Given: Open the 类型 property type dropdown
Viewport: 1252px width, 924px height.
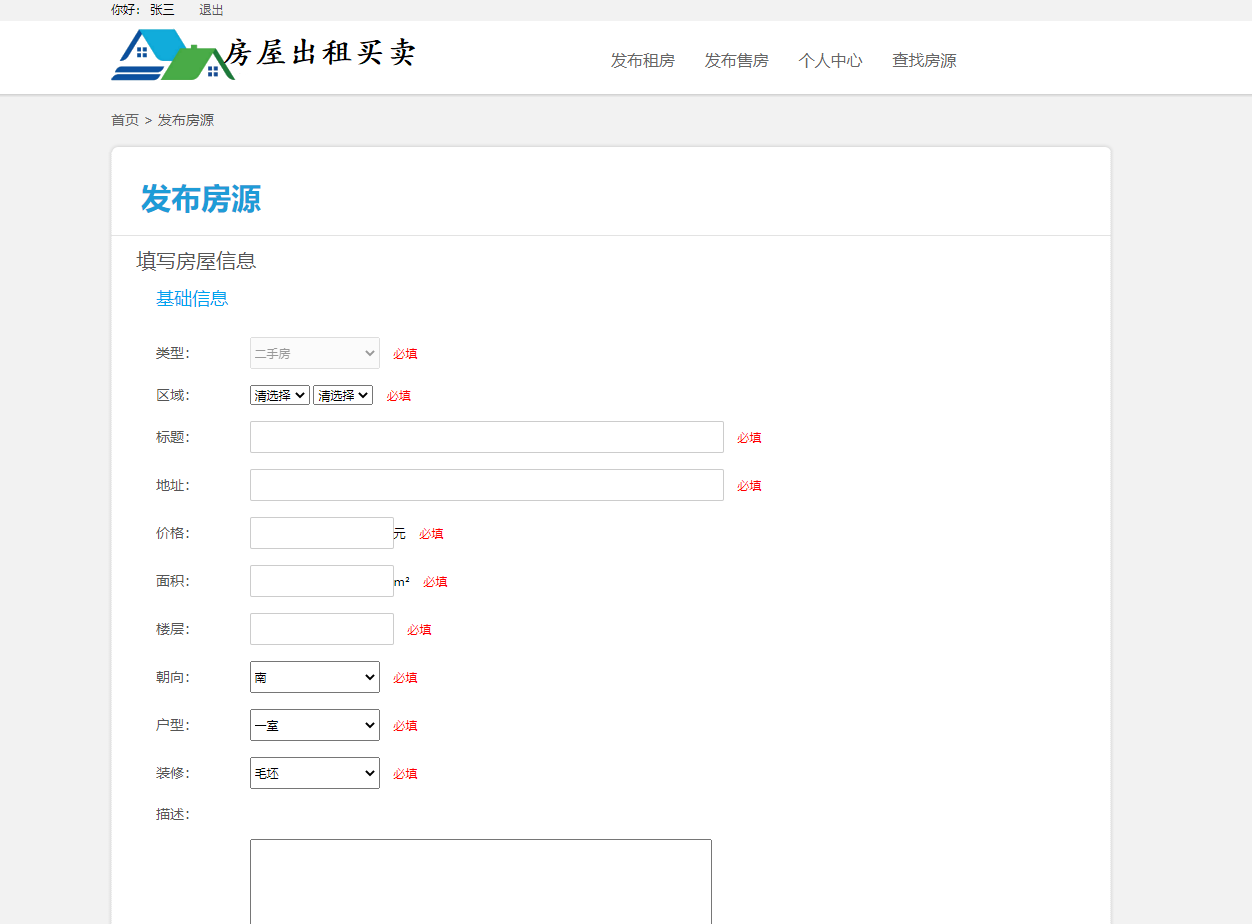Looking at the screenshot, I should [x=314, y=353].
